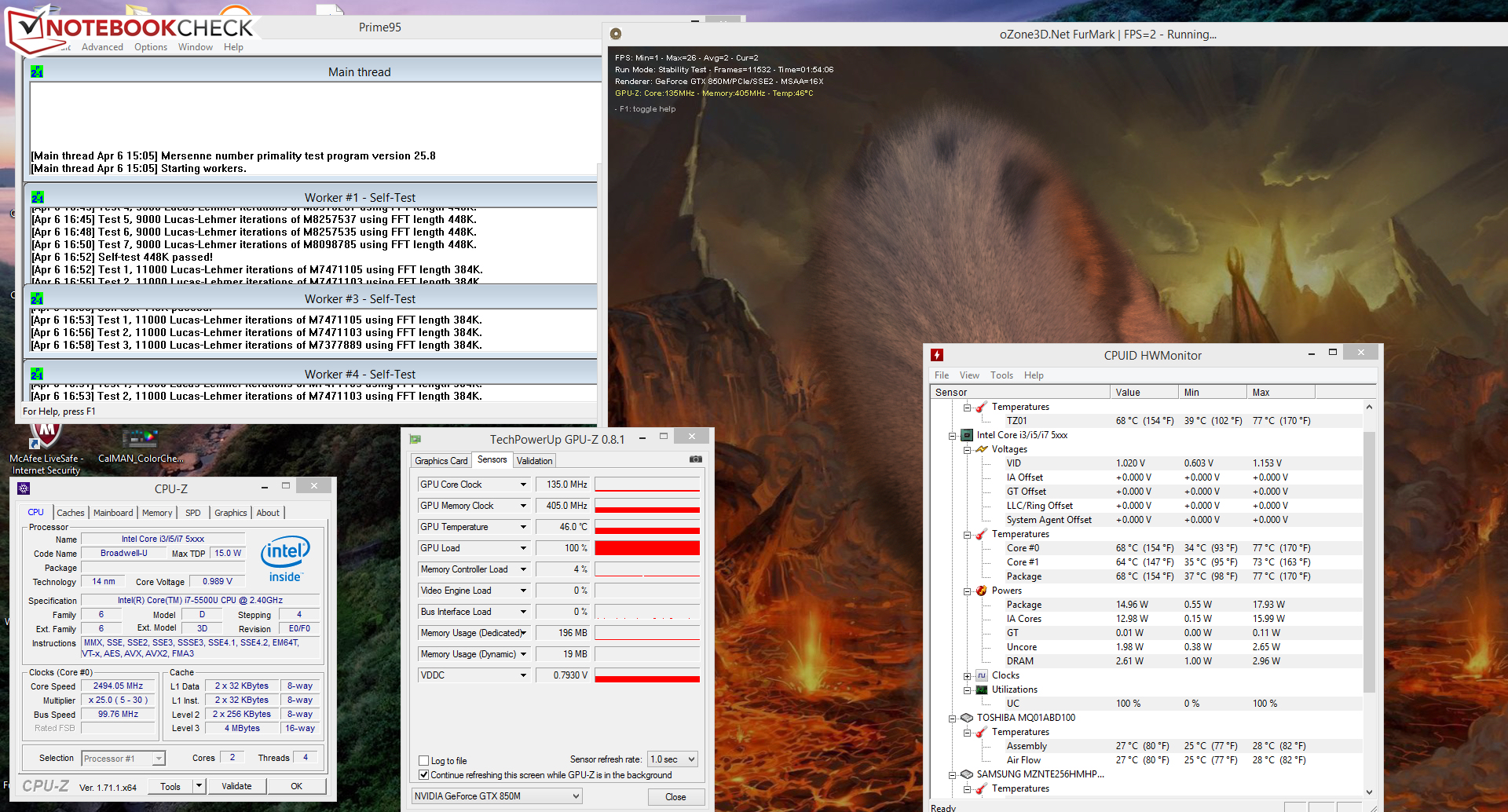Click the Main thread window icon in Prime95
1508x812 pixels.
[37, 71]
